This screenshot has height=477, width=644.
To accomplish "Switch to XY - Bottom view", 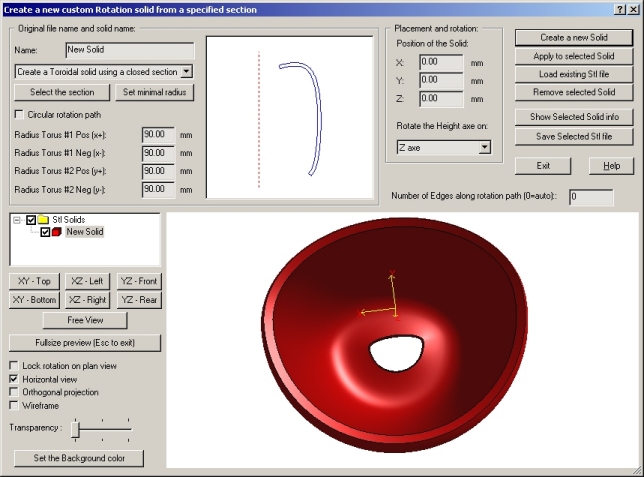I will (x=34, y=300).
